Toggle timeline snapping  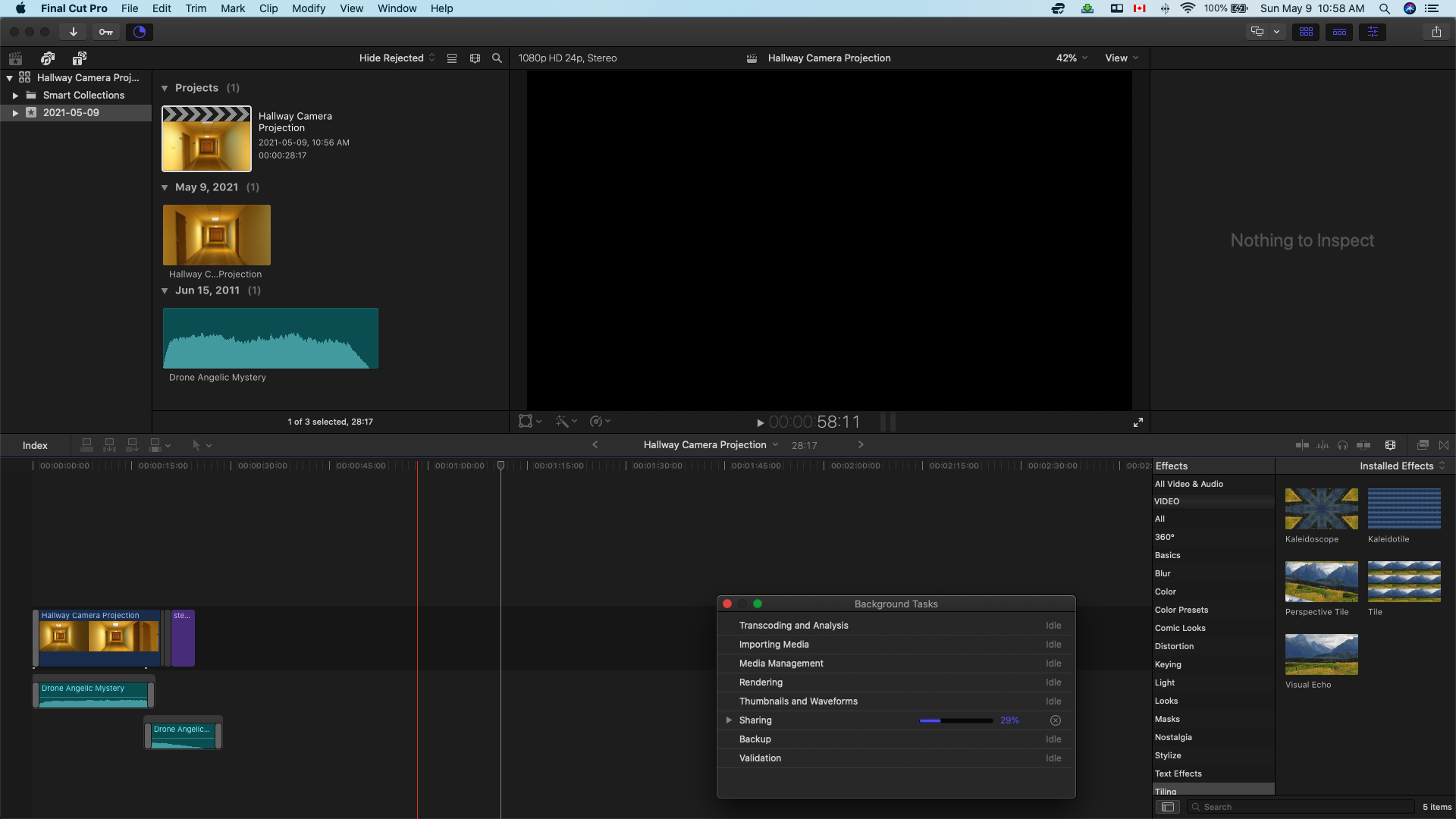pyautogui.click(x=1363, y=445)
